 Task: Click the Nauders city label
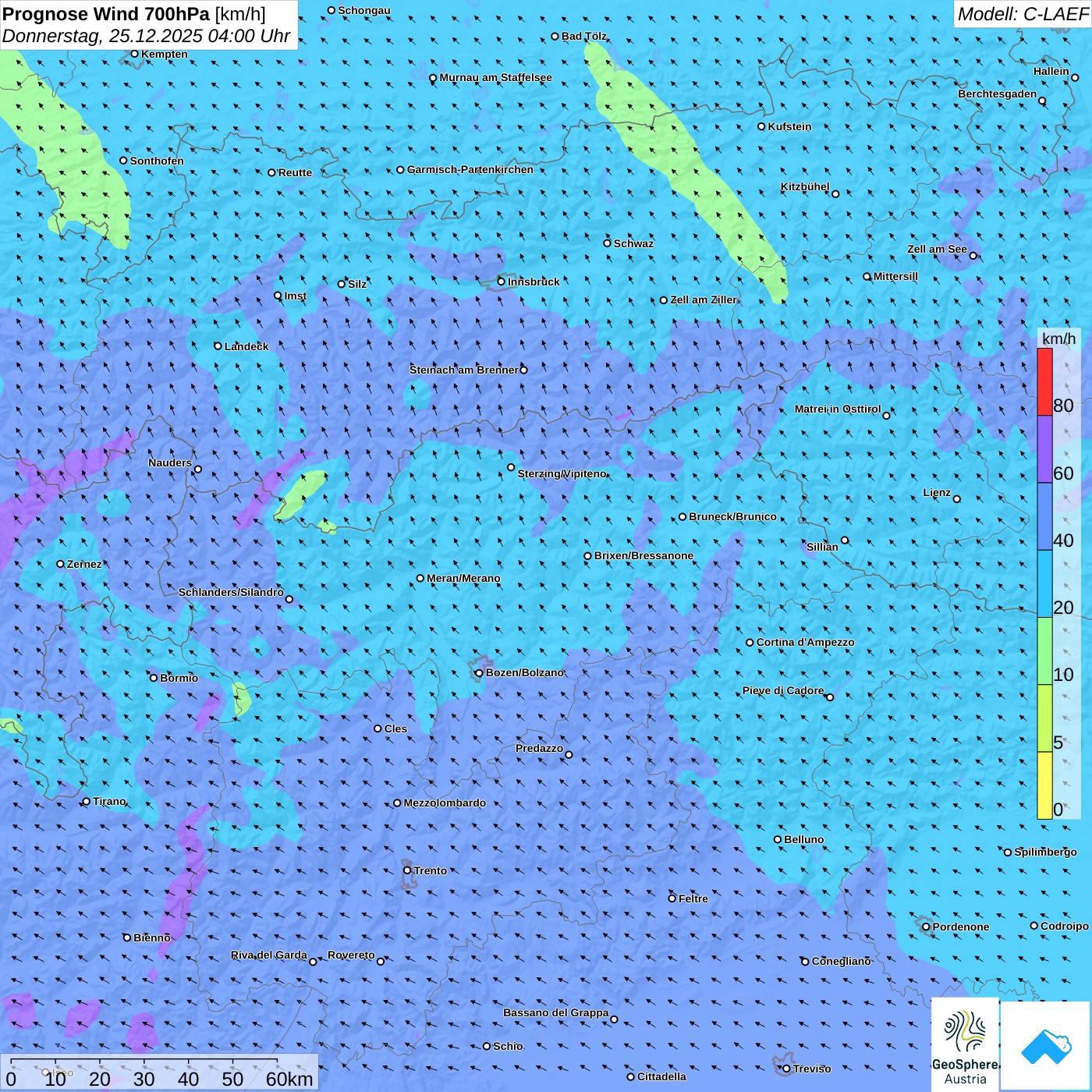[170, 463]
